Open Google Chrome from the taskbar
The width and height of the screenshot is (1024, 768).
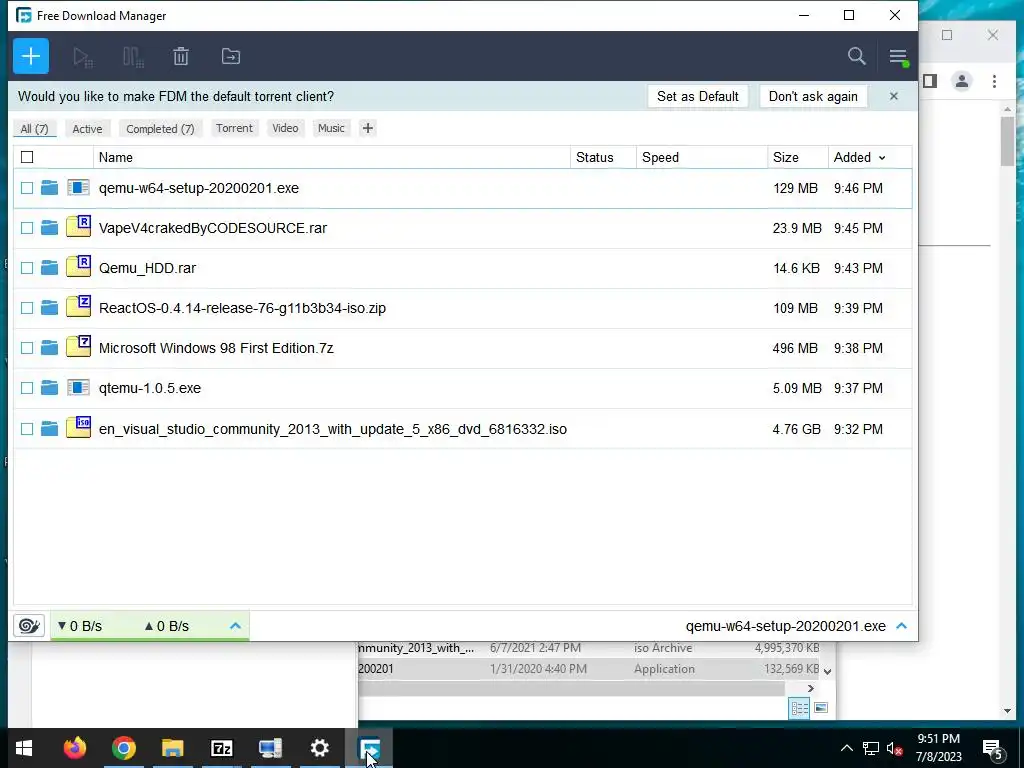[x=123, y=748]
